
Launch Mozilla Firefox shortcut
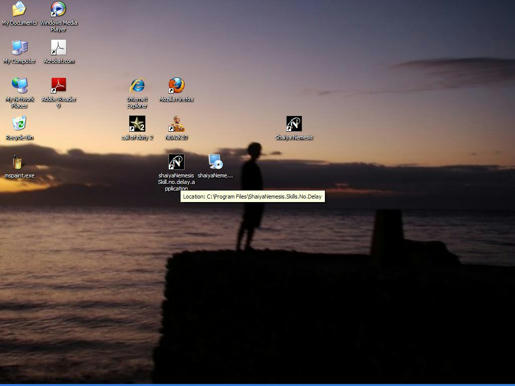click(176, 86)
